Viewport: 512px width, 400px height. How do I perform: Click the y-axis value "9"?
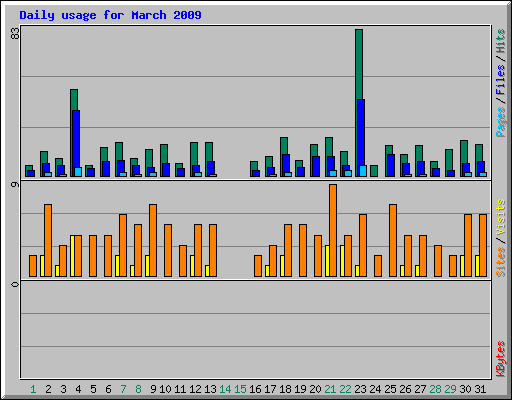pos(15,184)
